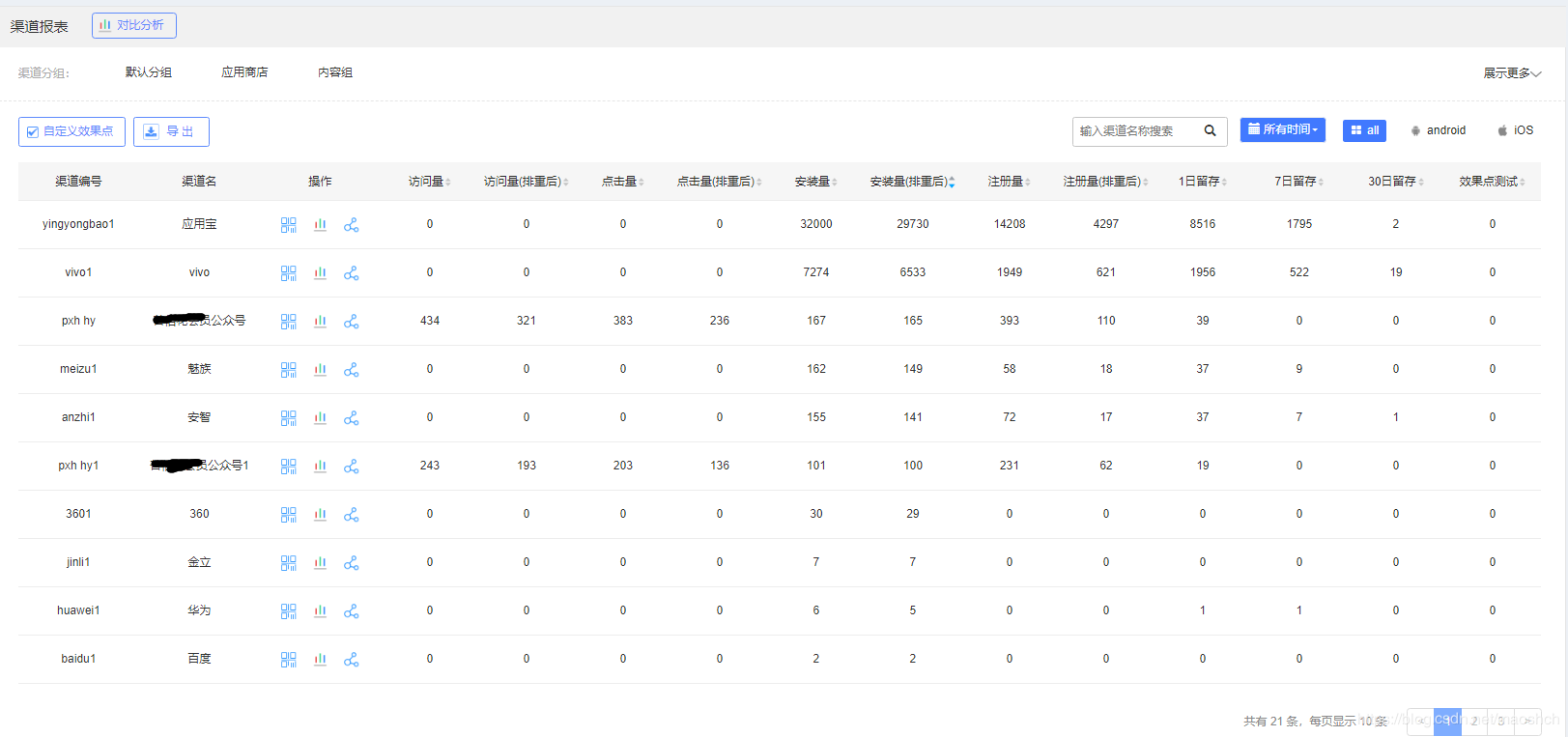Click share icon for anzhi1 row

tap(351, 417)
